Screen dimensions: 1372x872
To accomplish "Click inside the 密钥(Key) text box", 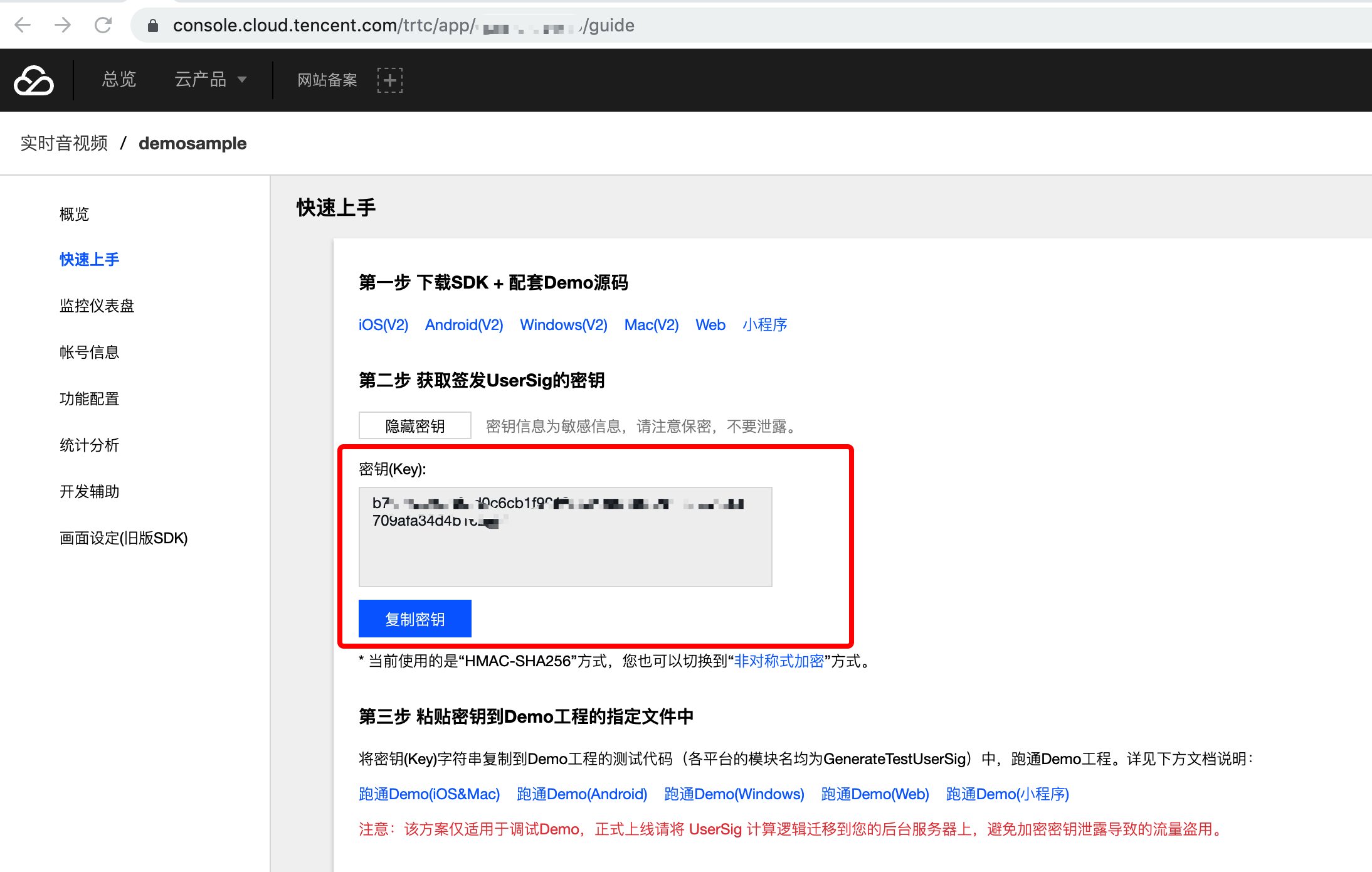I will [x=565, y=537].
